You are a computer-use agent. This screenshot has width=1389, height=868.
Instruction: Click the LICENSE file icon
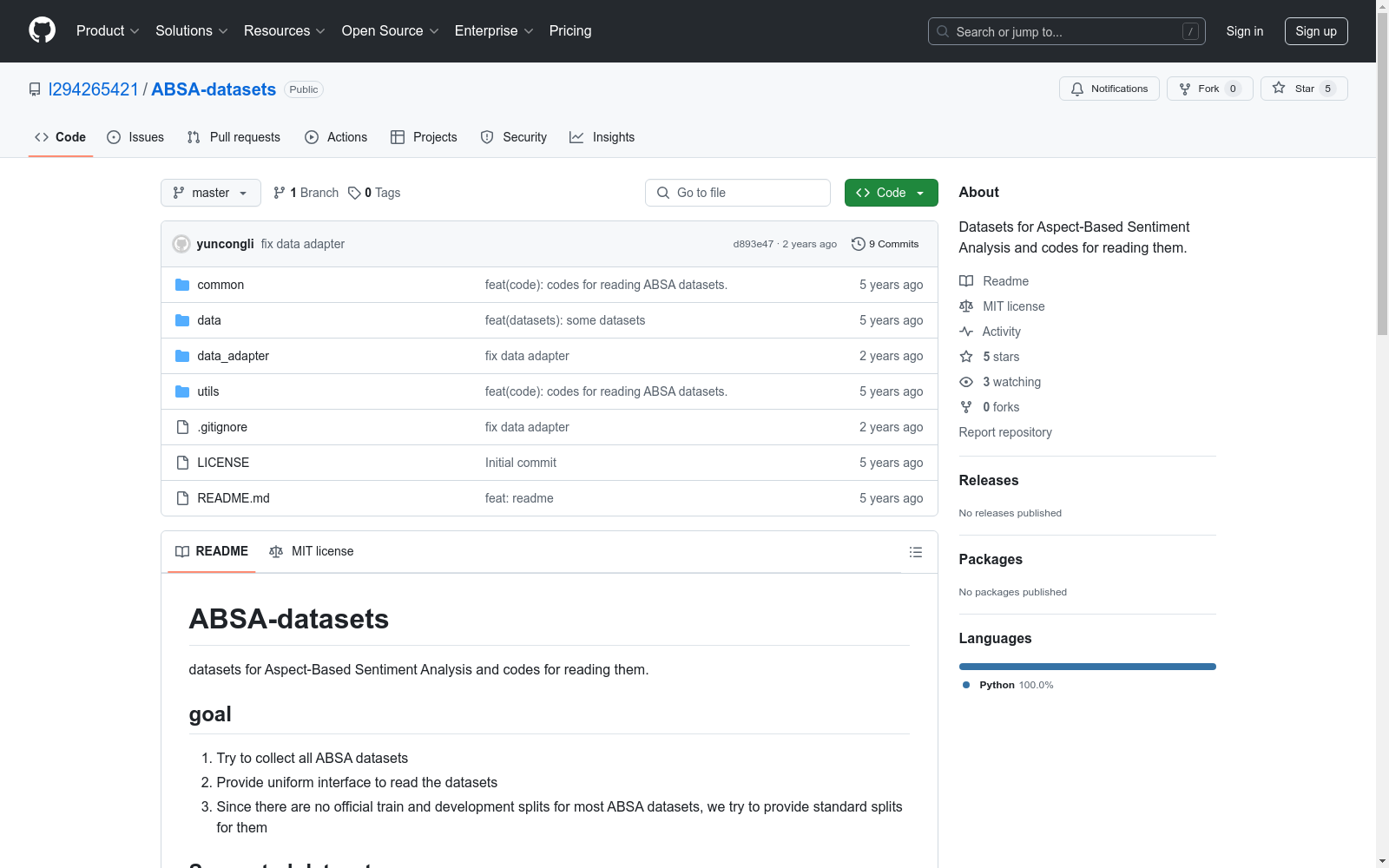pyautogui.click(x=182, y=463)
